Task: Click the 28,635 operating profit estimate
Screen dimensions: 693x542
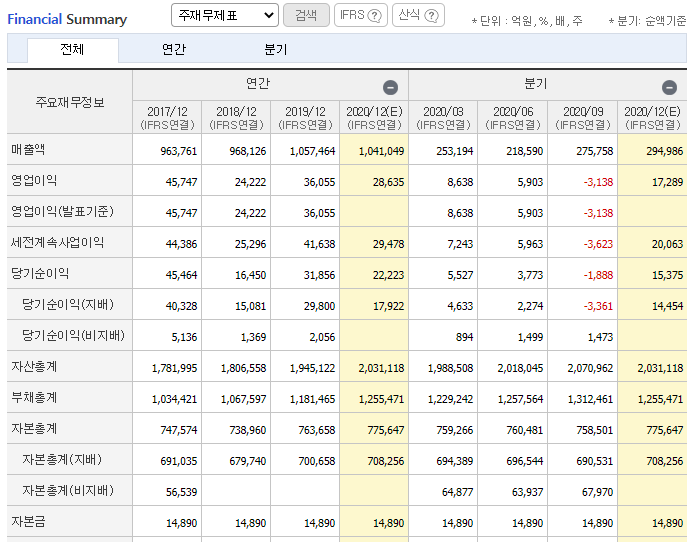Action: (x=388, y=182)
